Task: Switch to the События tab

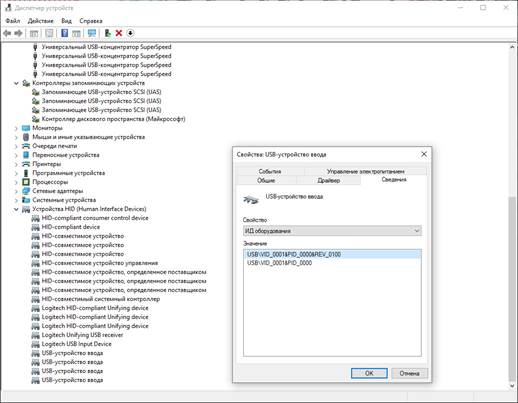Action: tap(270, 171)
